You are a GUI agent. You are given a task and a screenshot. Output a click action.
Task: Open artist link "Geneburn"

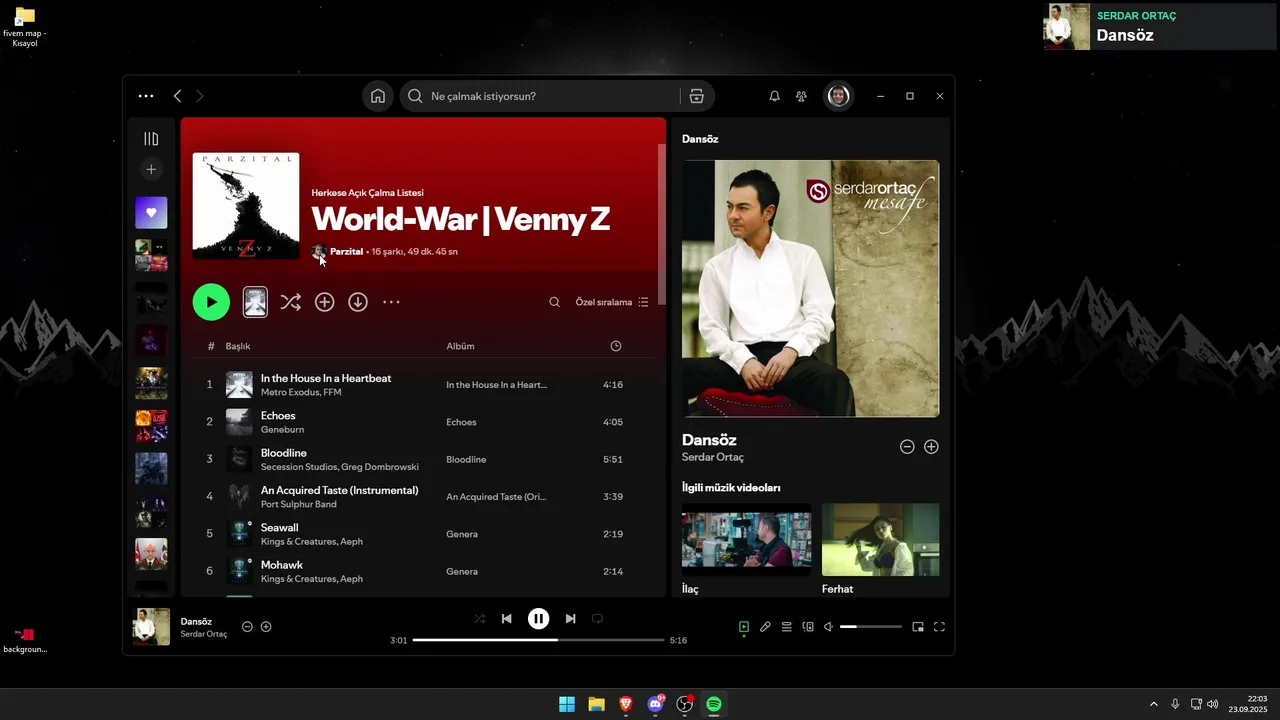[x=282, y=430]
